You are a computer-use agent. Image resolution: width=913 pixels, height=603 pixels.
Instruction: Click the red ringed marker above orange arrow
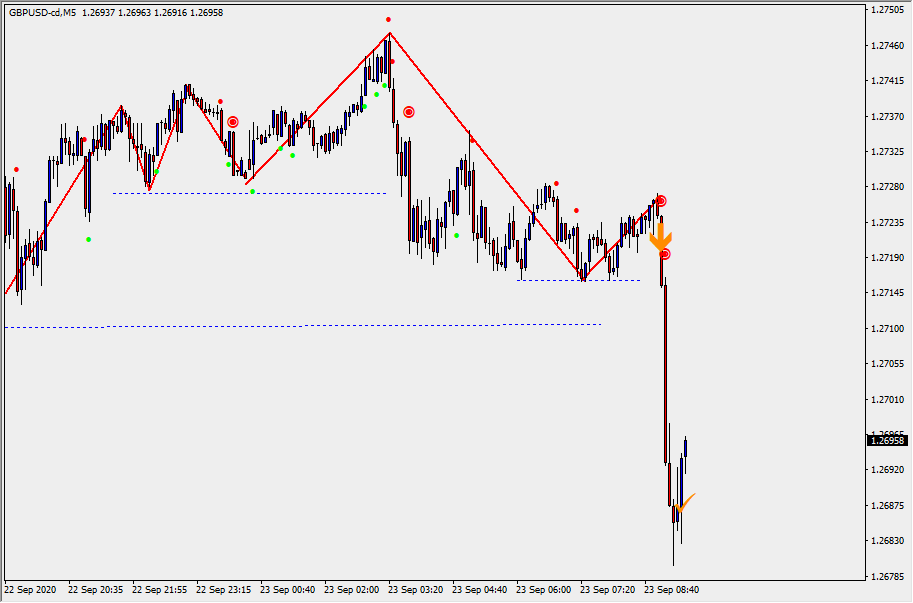click(660, 201)
